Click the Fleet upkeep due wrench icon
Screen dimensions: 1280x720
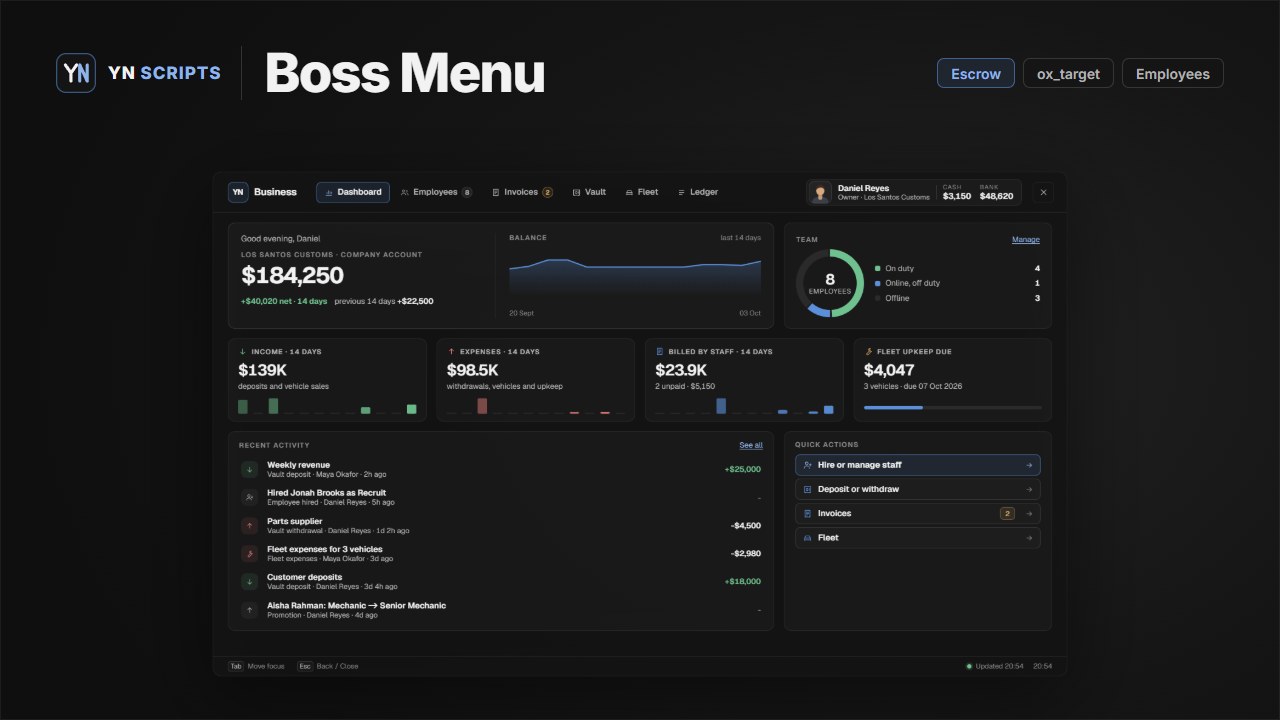(x=868, y=352)
